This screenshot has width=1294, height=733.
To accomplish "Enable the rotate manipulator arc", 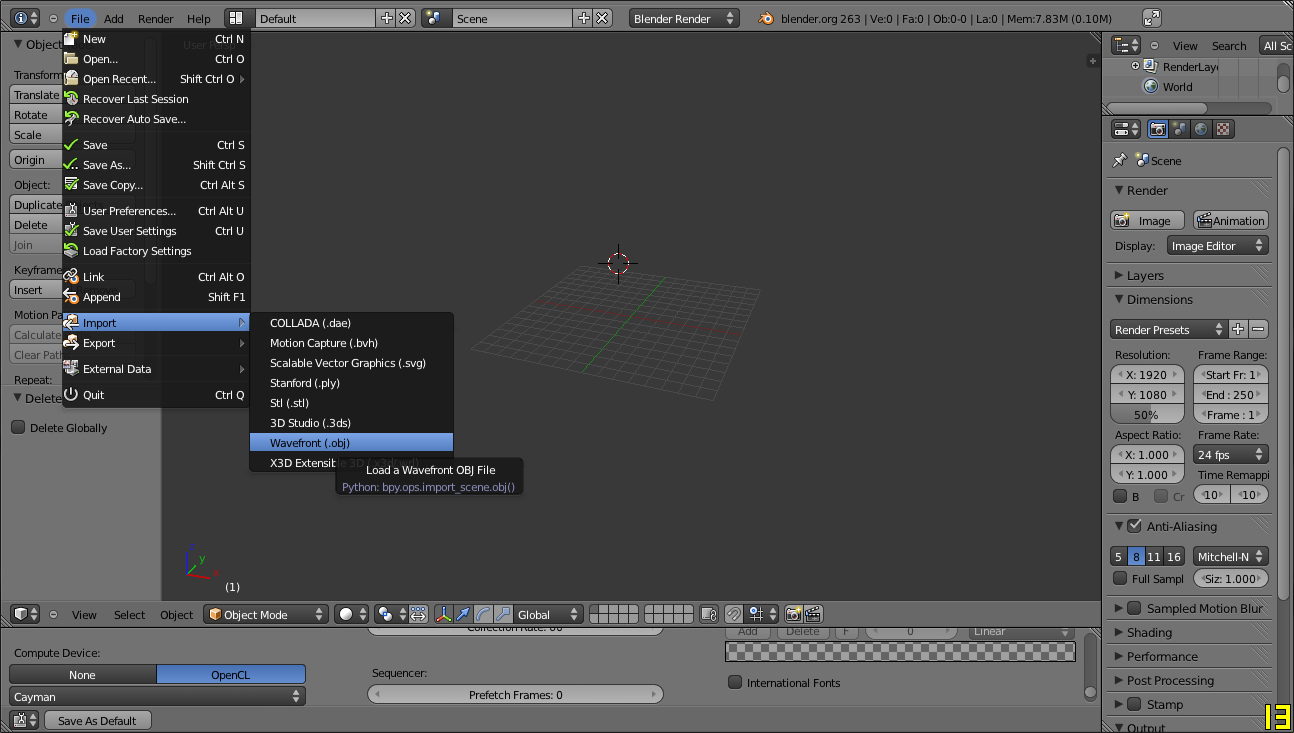I will point(483,614).
